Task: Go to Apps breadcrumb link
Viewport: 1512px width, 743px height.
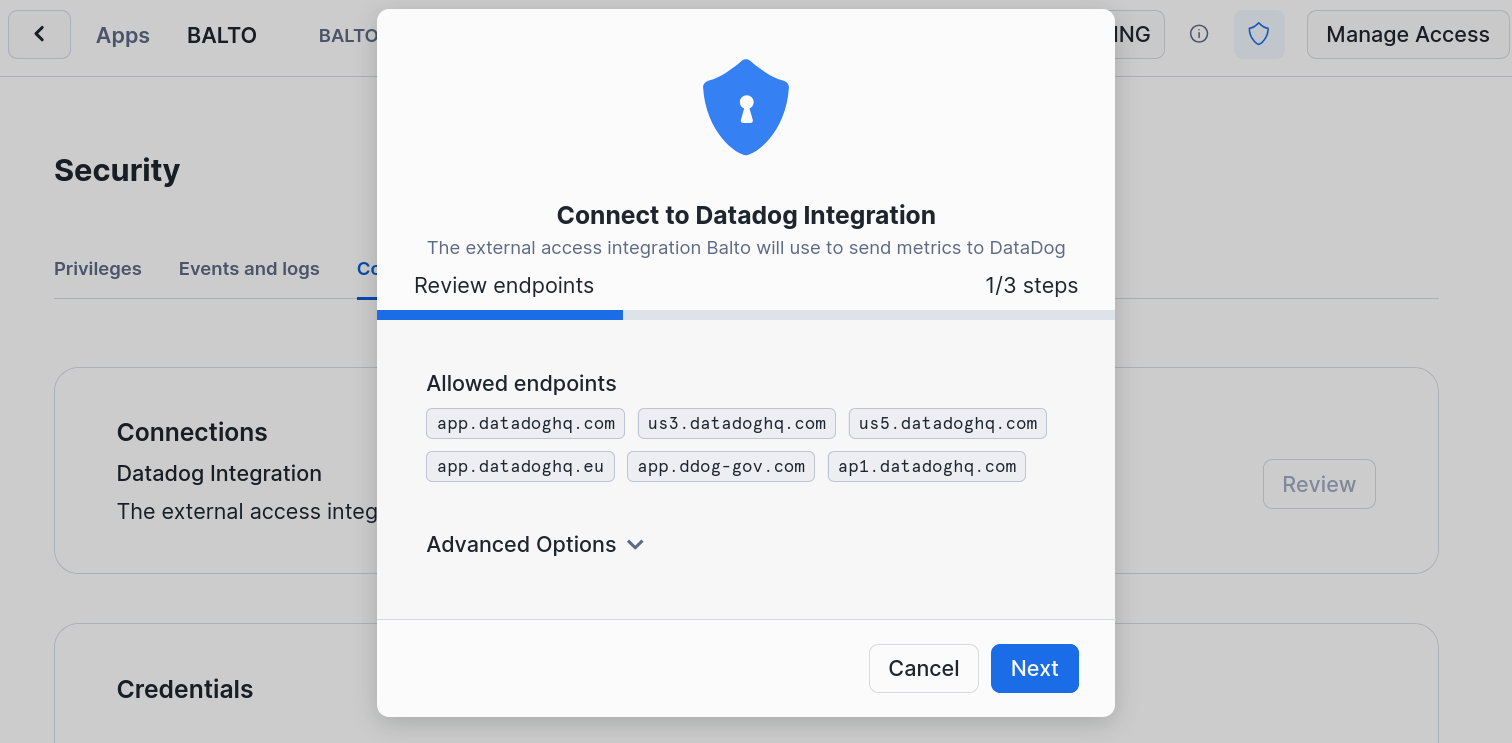Action: click(123, 35)
